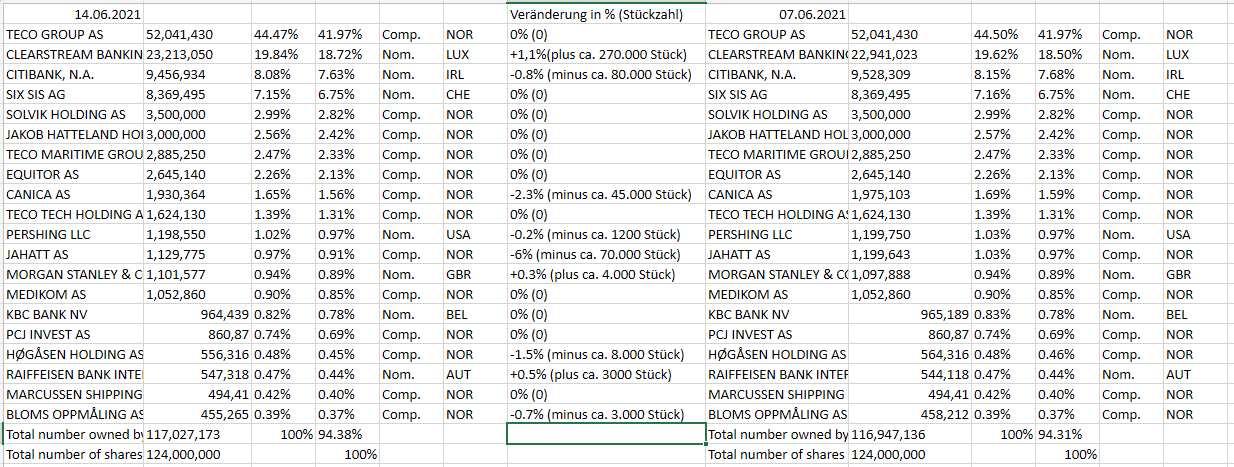Select cell with value 23,213,050

[198, 54]
